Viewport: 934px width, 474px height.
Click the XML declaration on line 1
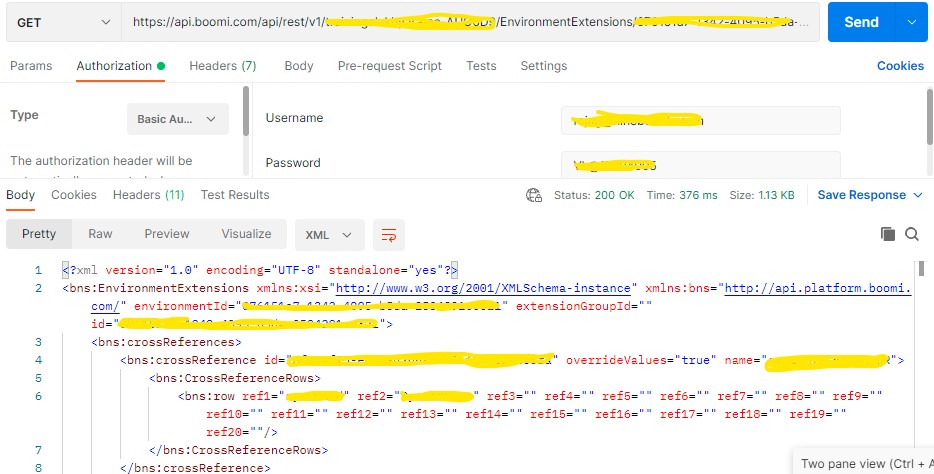(x=260, y=270)
